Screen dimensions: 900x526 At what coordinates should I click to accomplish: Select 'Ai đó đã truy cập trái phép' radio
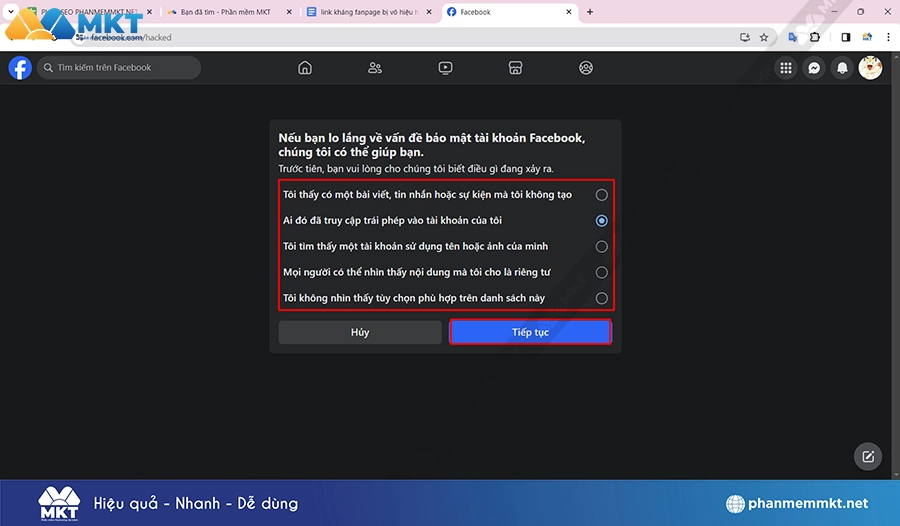pos(601,221)
